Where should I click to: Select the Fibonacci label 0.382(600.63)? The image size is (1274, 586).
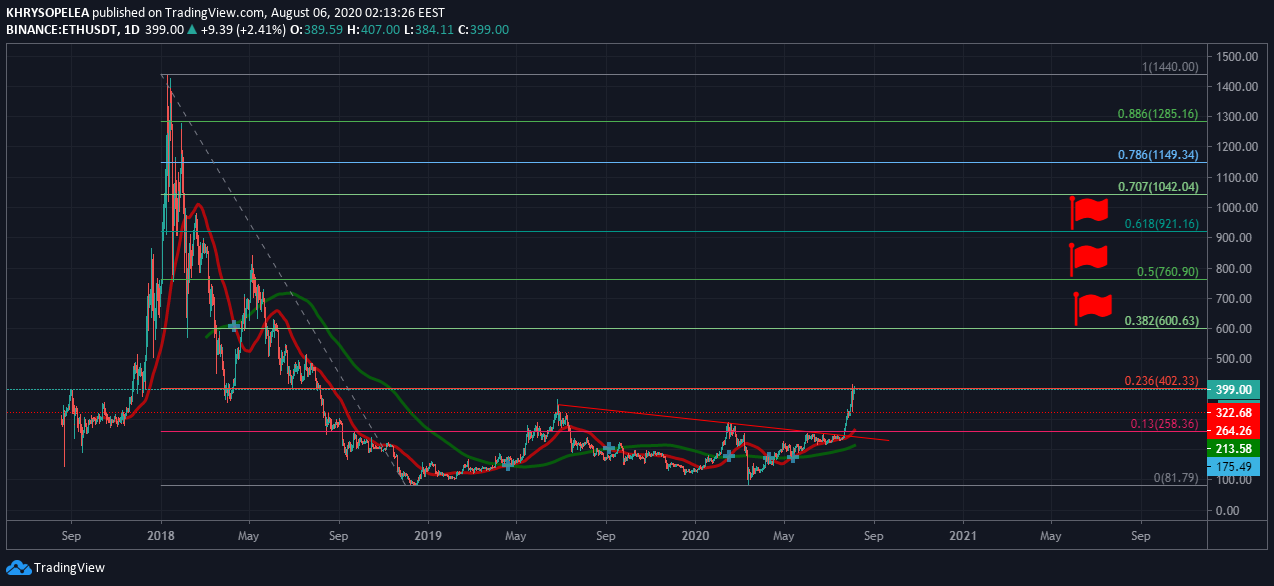pos(1161,321)
